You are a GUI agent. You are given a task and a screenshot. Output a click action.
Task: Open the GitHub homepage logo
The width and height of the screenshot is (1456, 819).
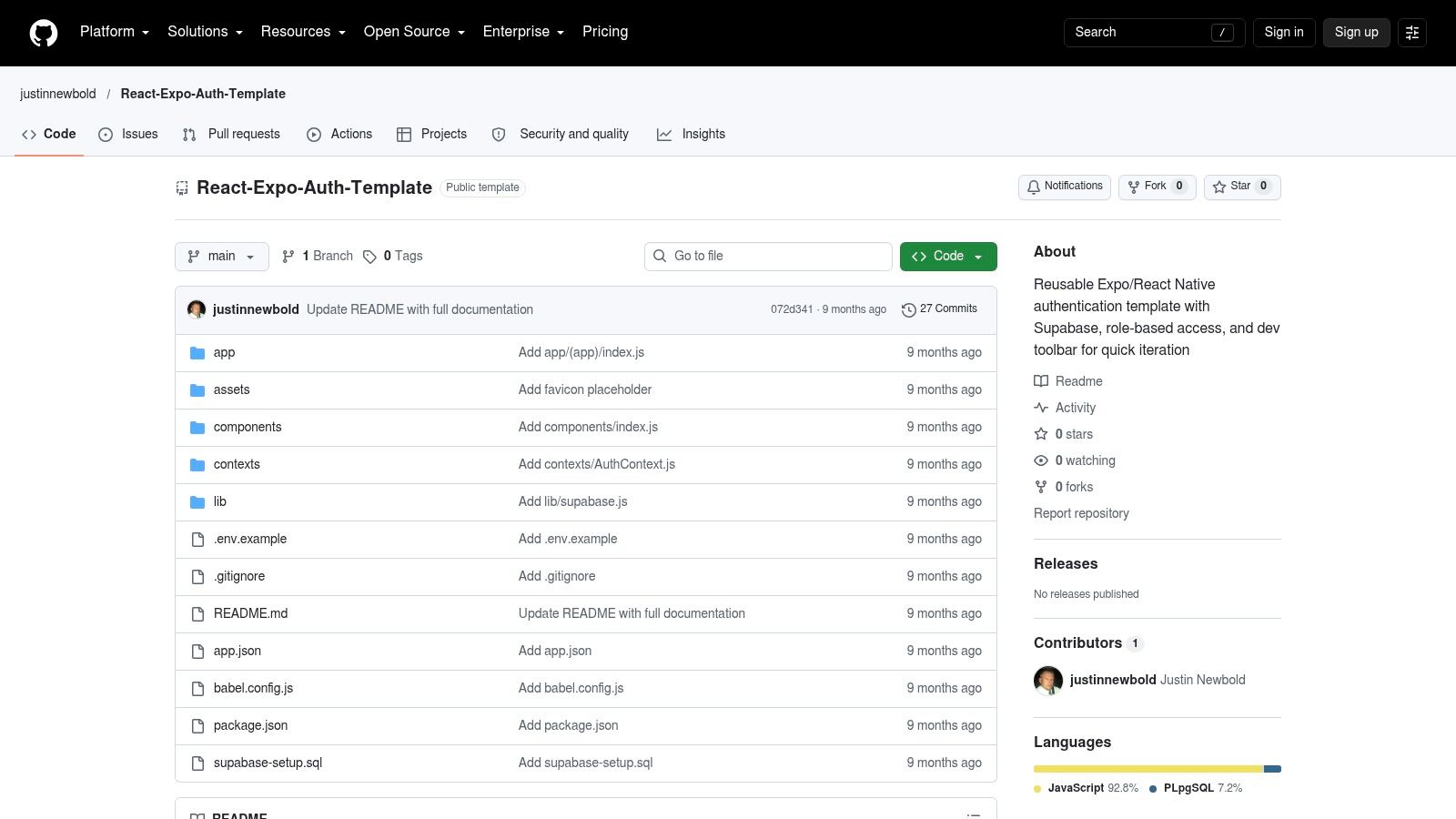click(44, 33)
